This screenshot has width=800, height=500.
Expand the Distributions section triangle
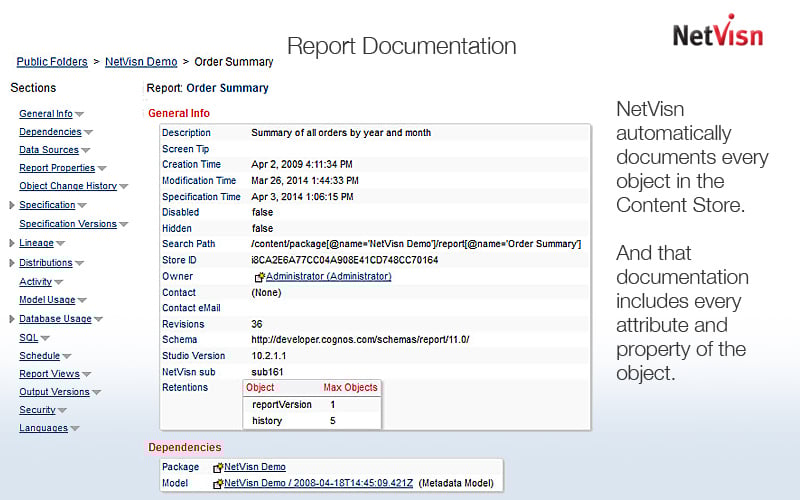tap(11, 263)
